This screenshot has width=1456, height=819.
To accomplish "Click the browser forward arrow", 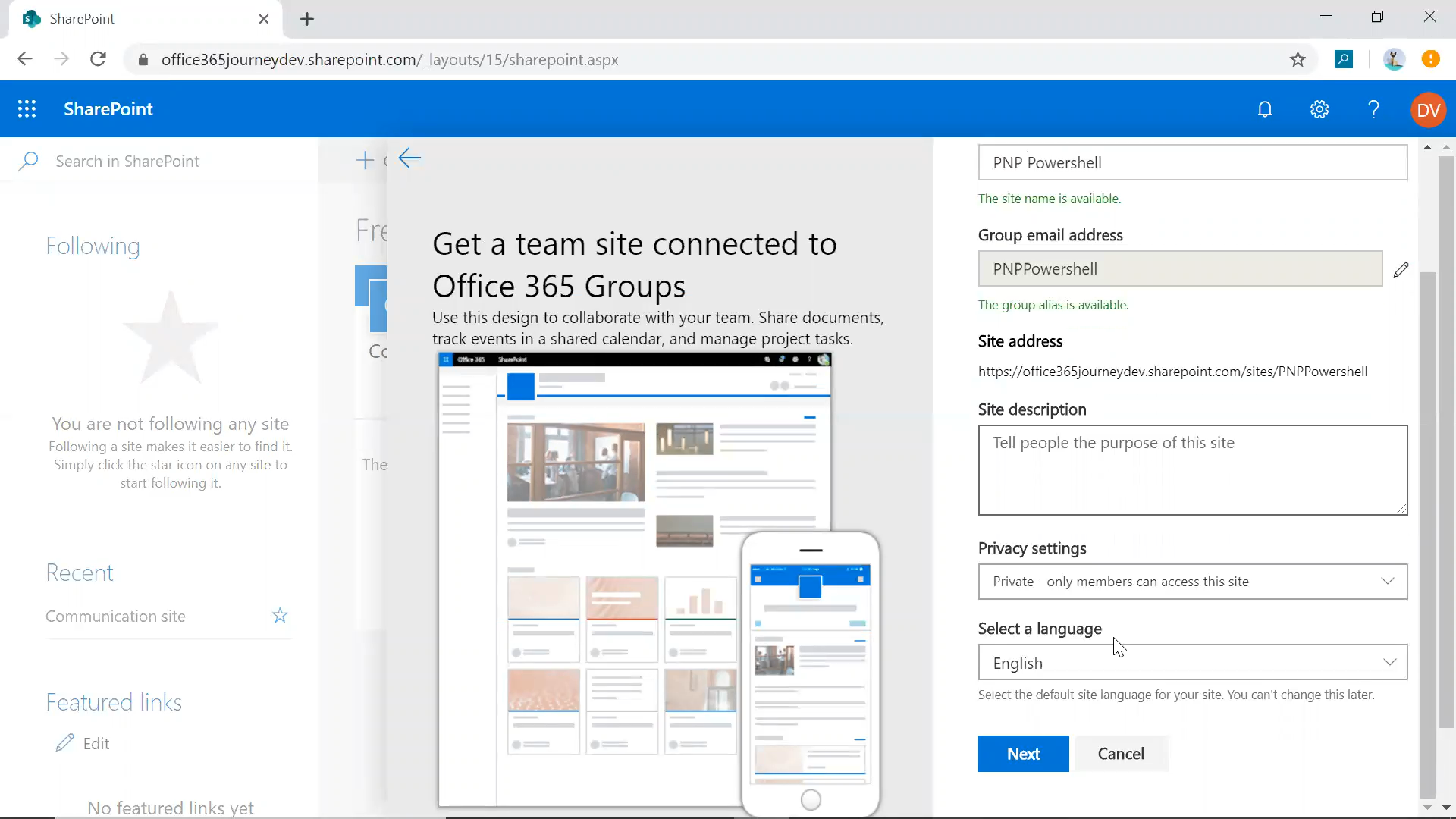I will [x=61, y=59].
